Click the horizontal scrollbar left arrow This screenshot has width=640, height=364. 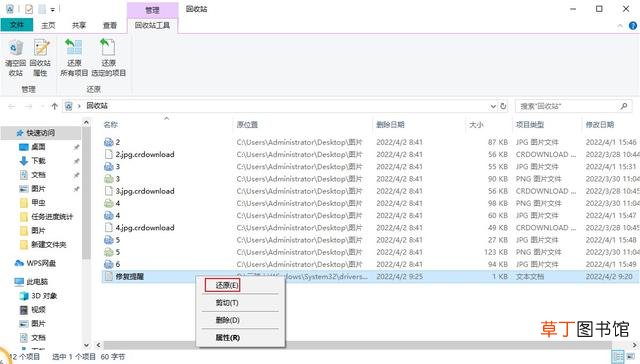(98, 345)
